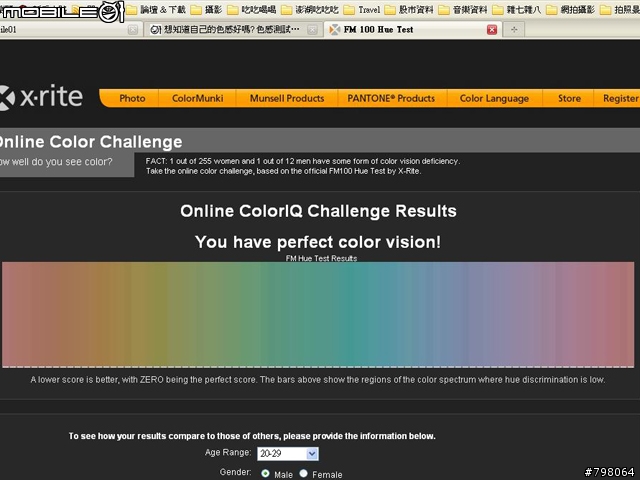Select the Male gender radio button
Viewport: 640px width, 480px height.
(x=265, y=473)
